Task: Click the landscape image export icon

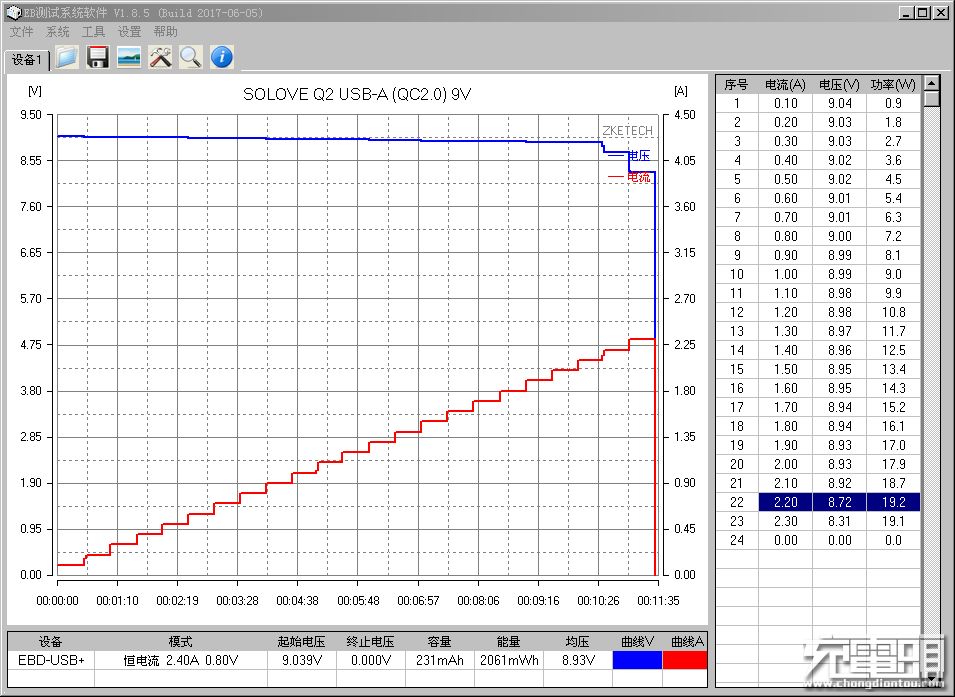Action: tap(129, 57)
